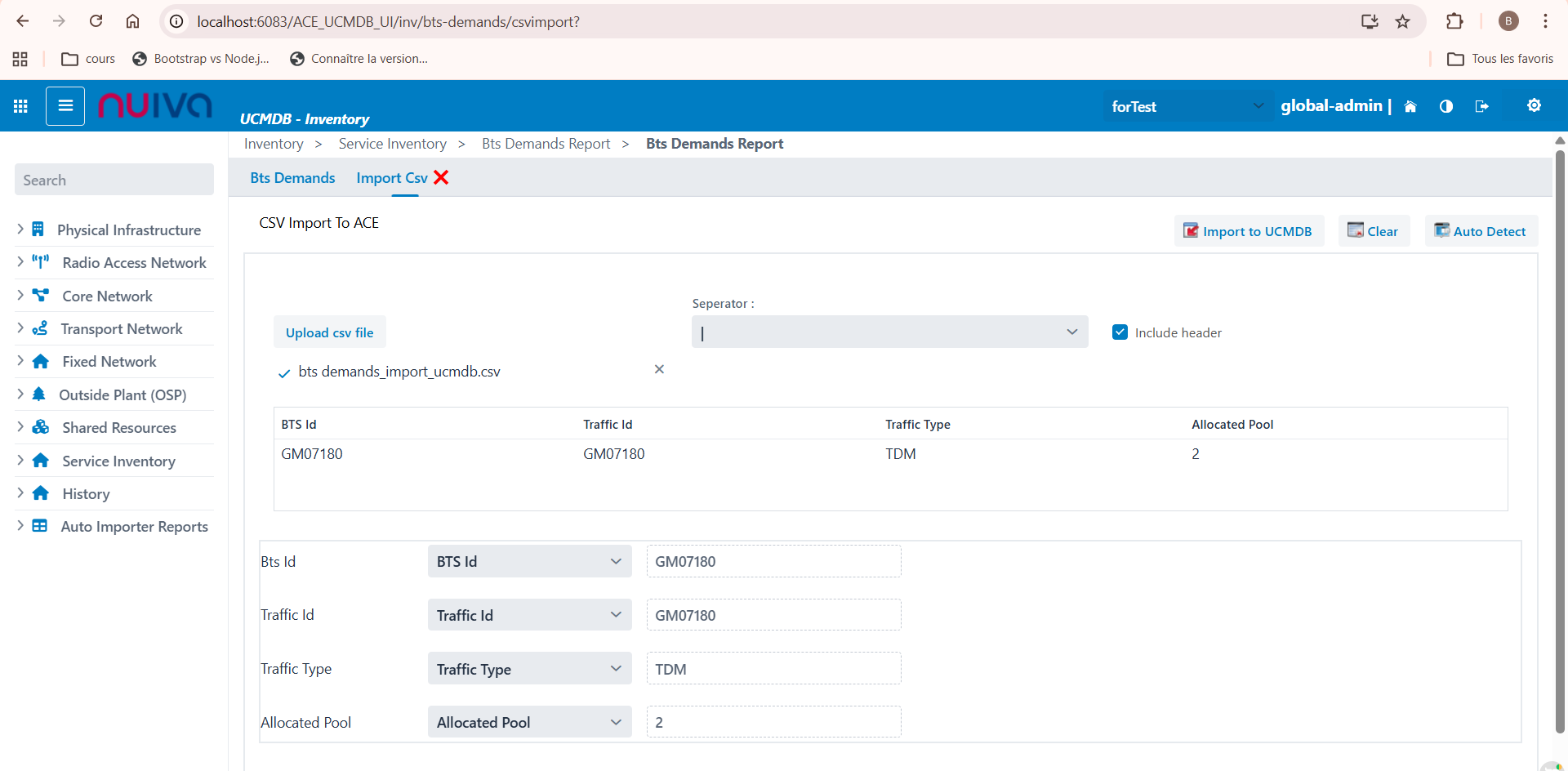Expand Radio Access Network tree item
Screen dimensions: 1568x771
20,262
